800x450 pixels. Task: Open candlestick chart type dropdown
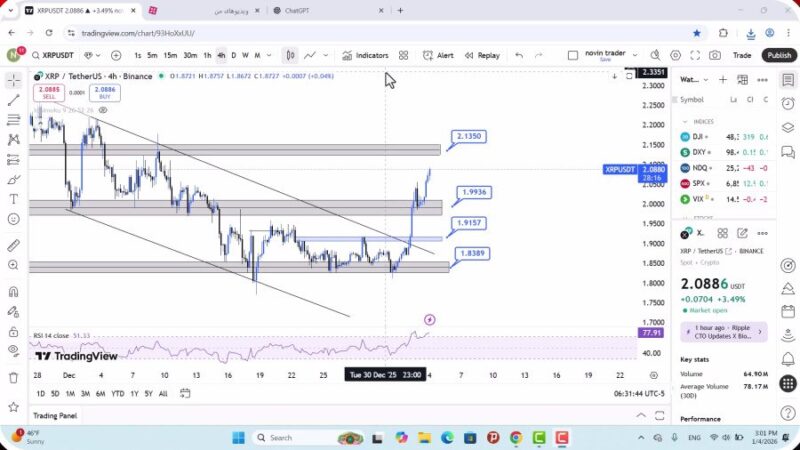pos(290,55)
